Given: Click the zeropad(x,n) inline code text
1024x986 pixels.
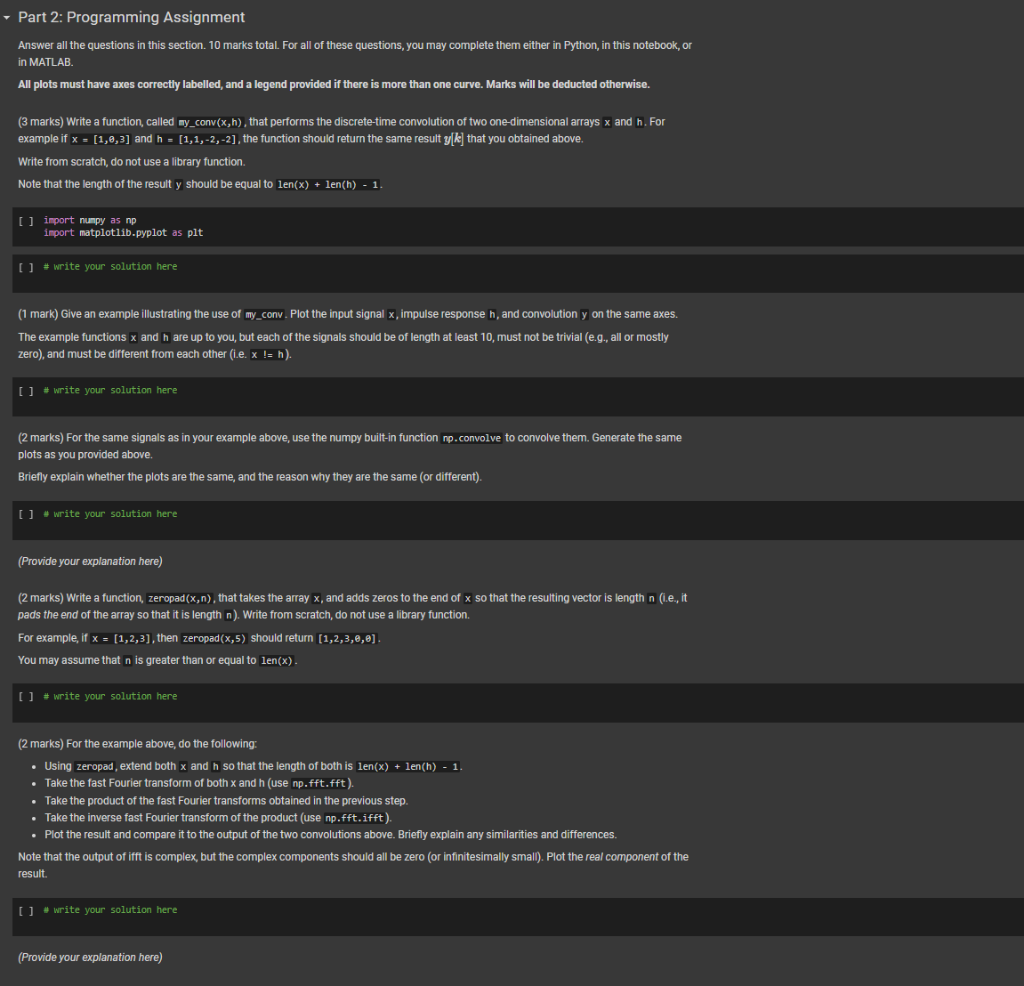Looking at the screenshot, I should click(180, 598).
